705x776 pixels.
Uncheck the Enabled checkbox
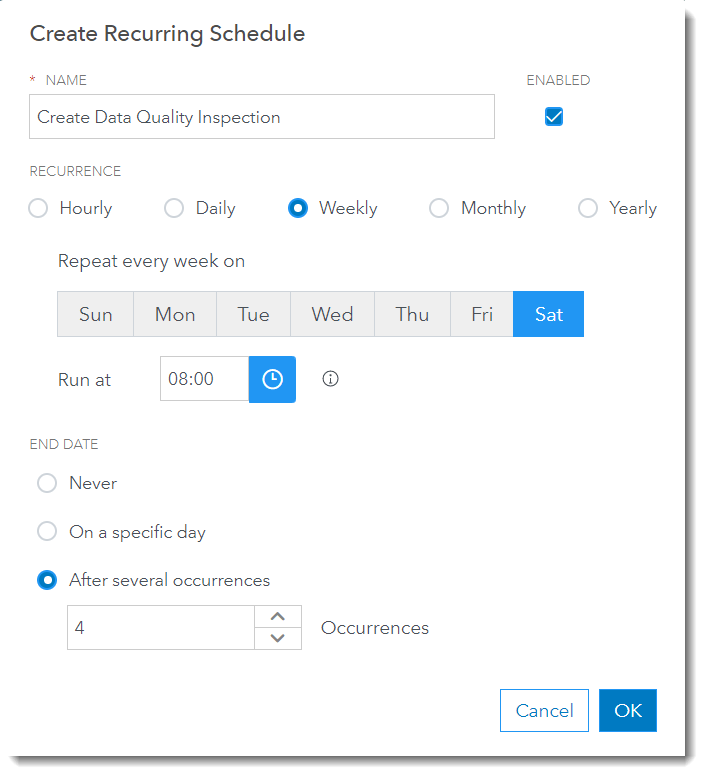click(554, 117)
